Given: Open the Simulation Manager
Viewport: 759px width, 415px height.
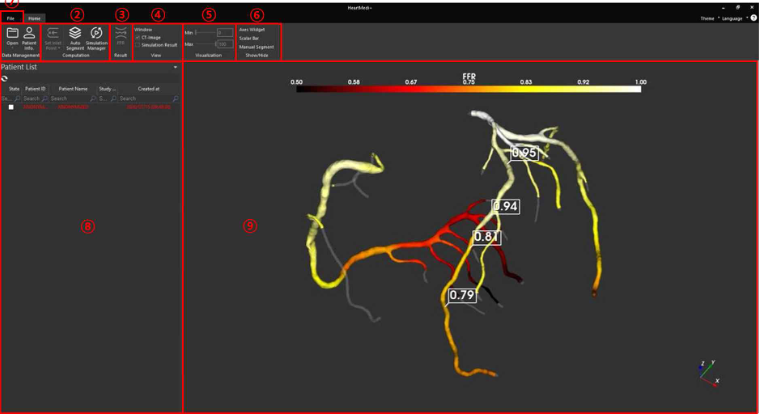Looking at the screenshot, I should click(97, 35).
